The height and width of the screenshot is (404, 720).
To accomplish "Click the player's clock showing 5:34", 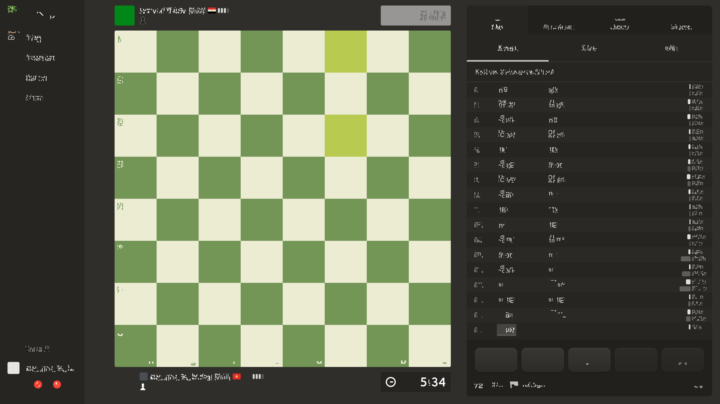I will (416, 382).
